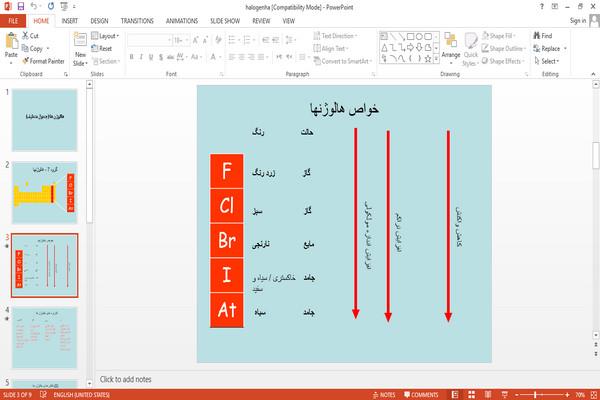
Task: Click the Numbering list icon
Action: click(x=247, y=40)
